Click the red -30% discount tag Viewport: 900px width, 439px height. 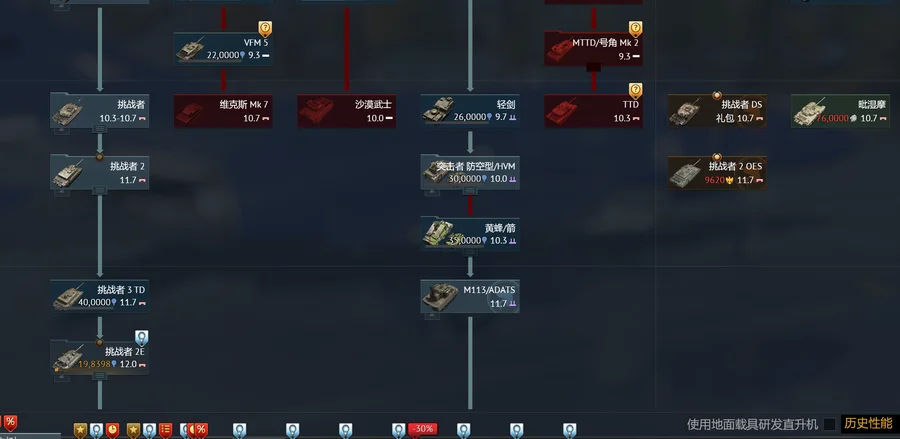pos(423,429)
